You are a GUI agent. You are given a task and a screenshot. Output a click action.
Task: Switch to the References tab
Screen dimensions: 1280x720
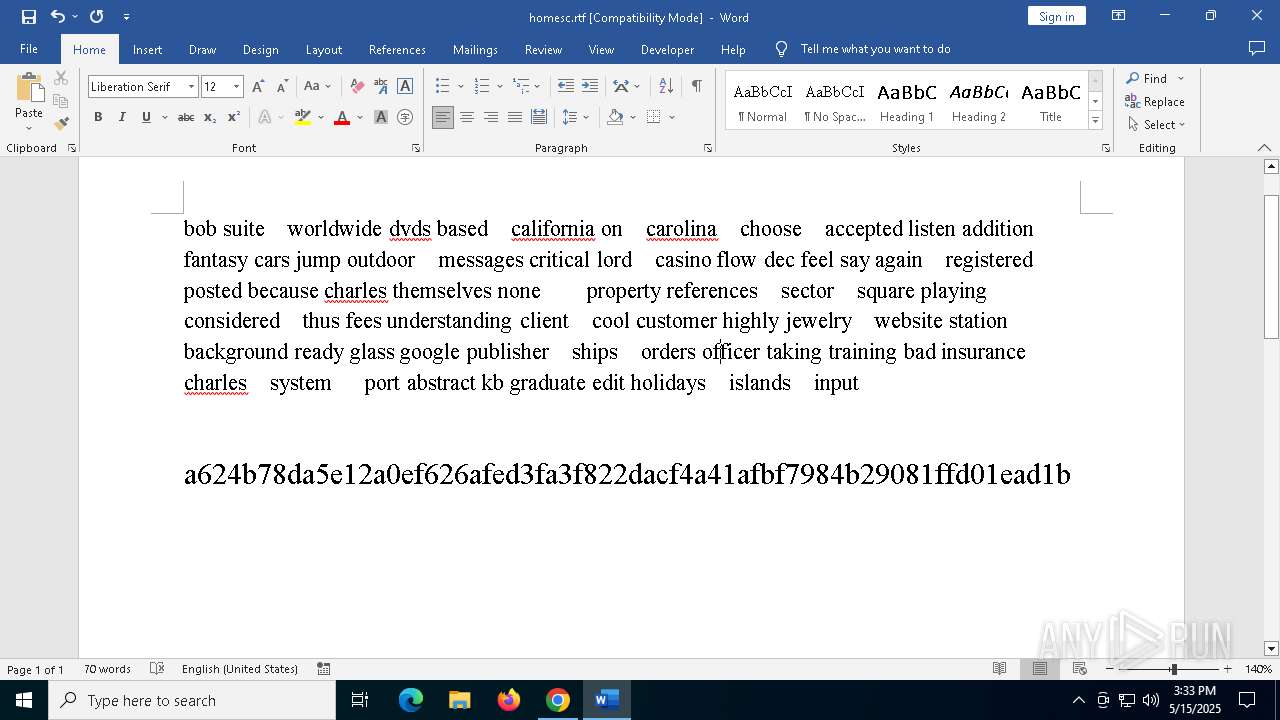point(397,49)
